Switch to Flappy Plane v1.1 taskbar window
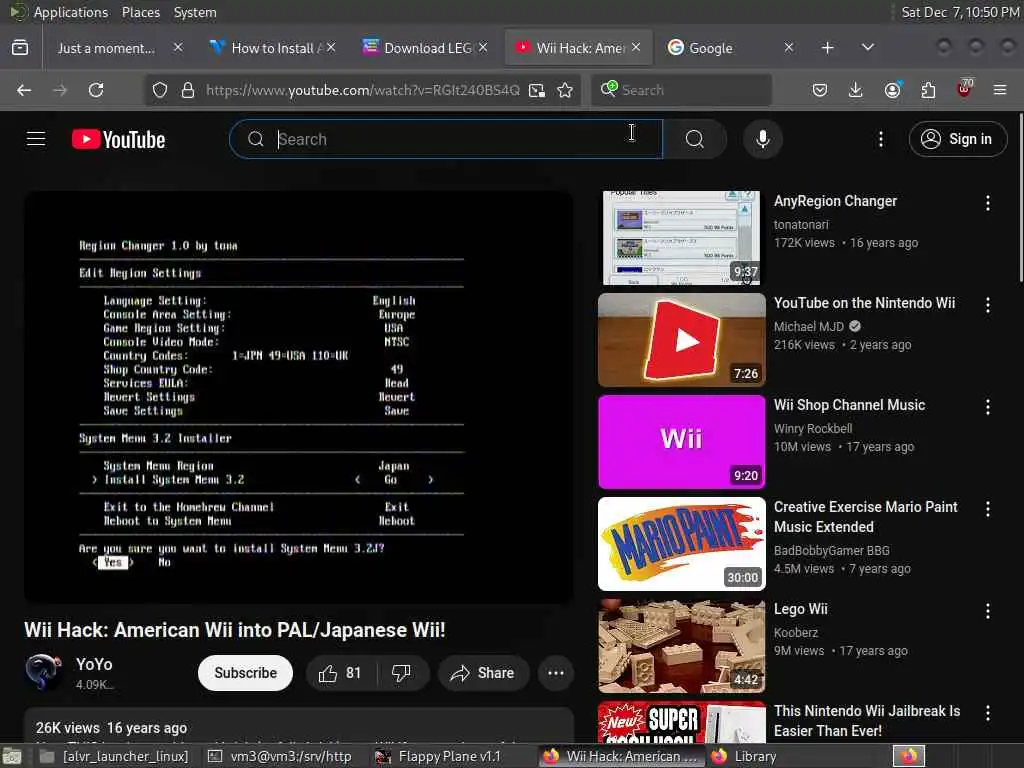Image resolution: width=1024 pixels, height=768 pixels. tap(447, 756)
